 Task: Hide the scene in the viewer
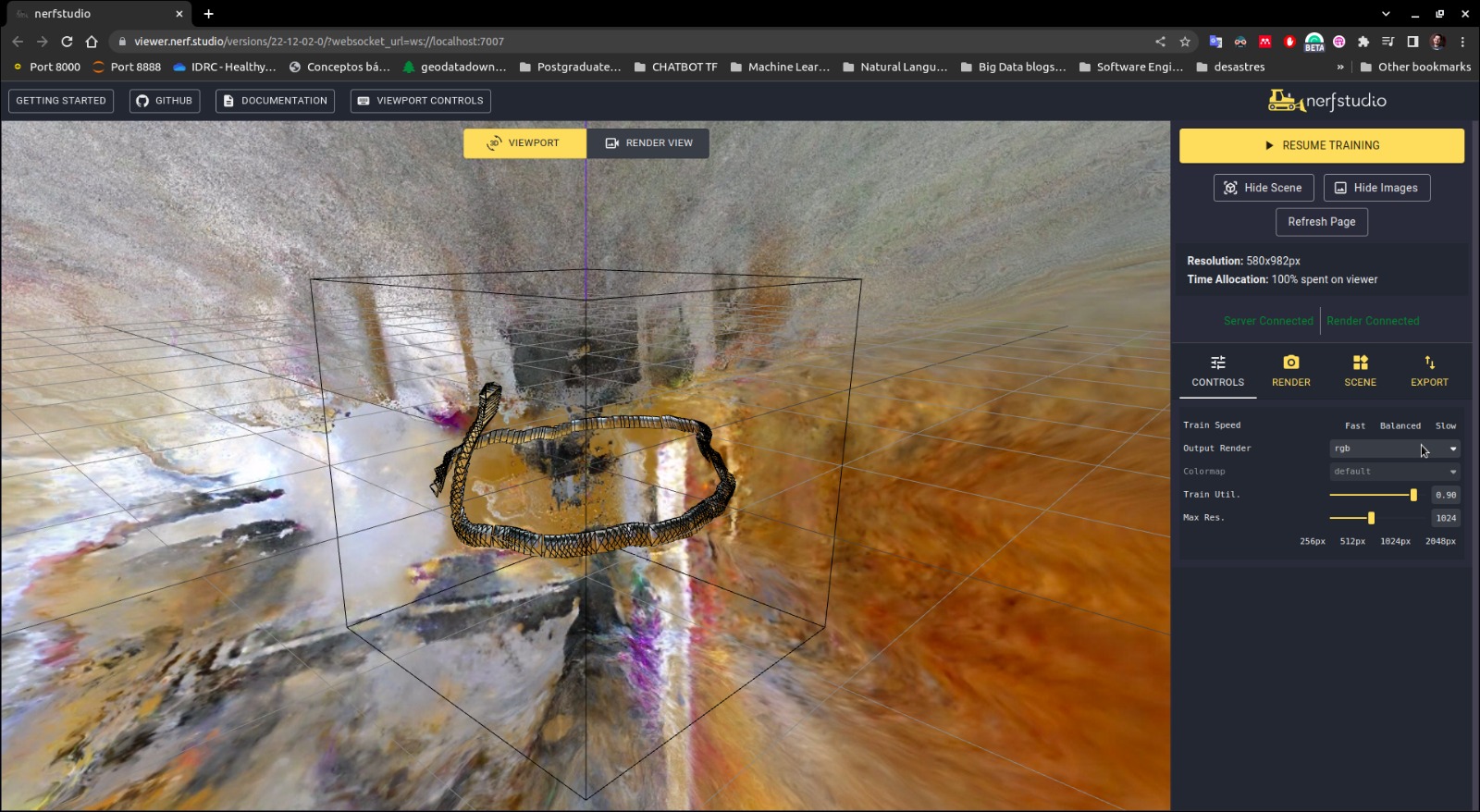(x=1263, y=188)
